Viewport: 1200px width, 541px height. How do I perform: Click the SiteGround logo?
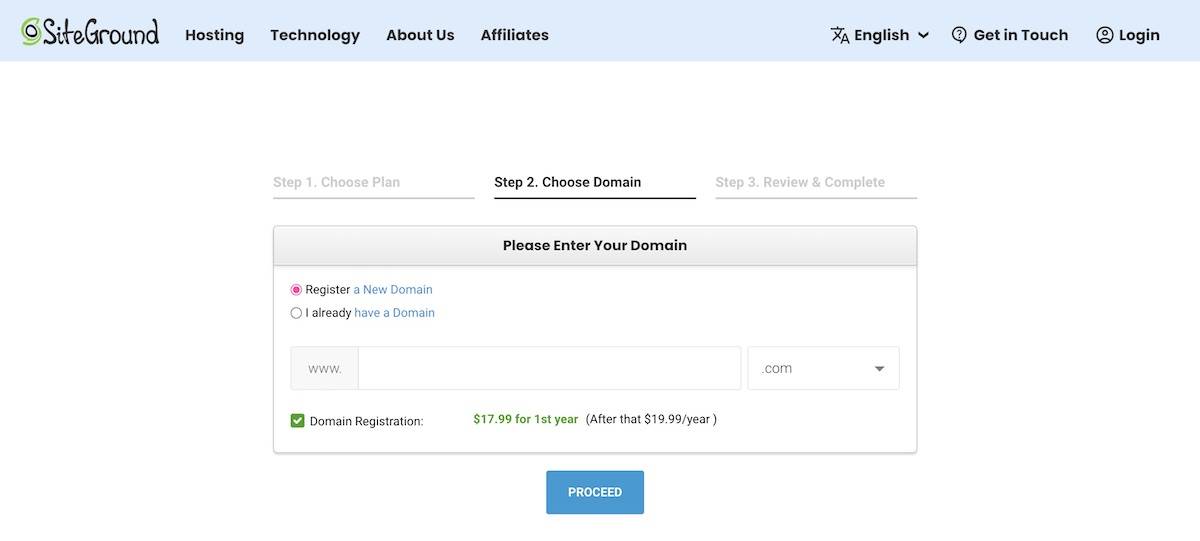pyautogui.click(x=90, y=32)
